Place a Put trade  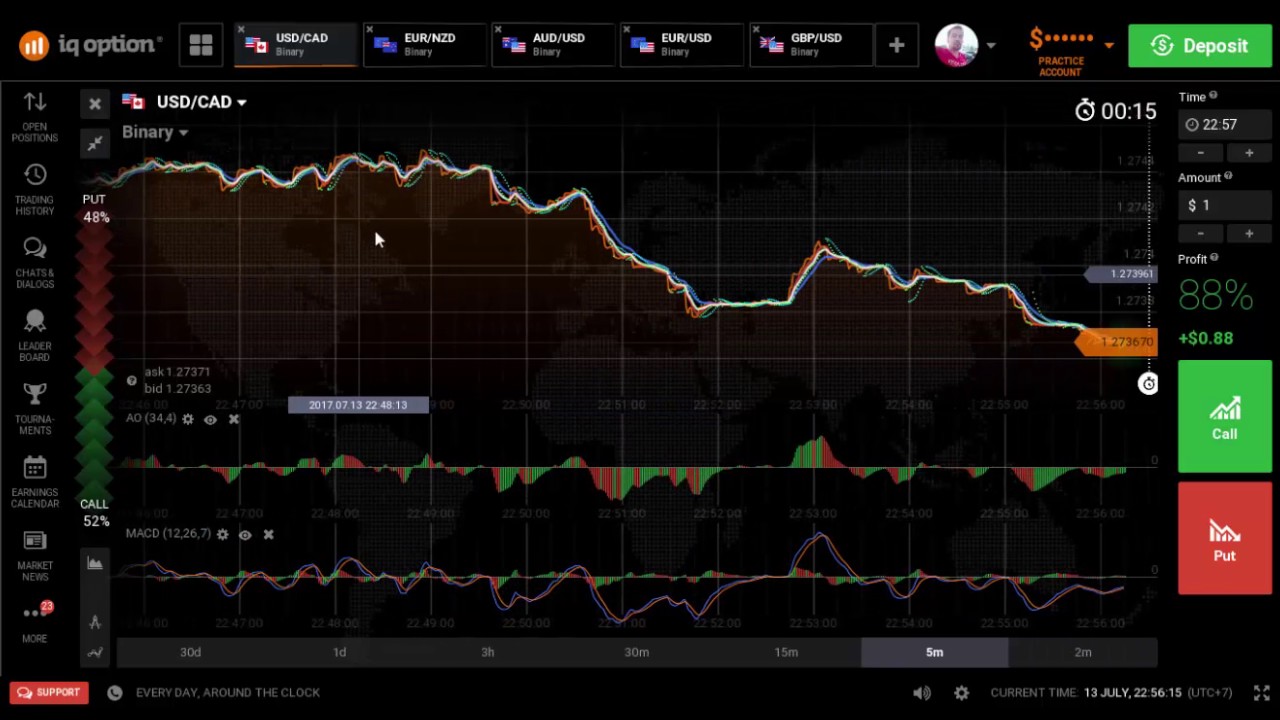1224,539
